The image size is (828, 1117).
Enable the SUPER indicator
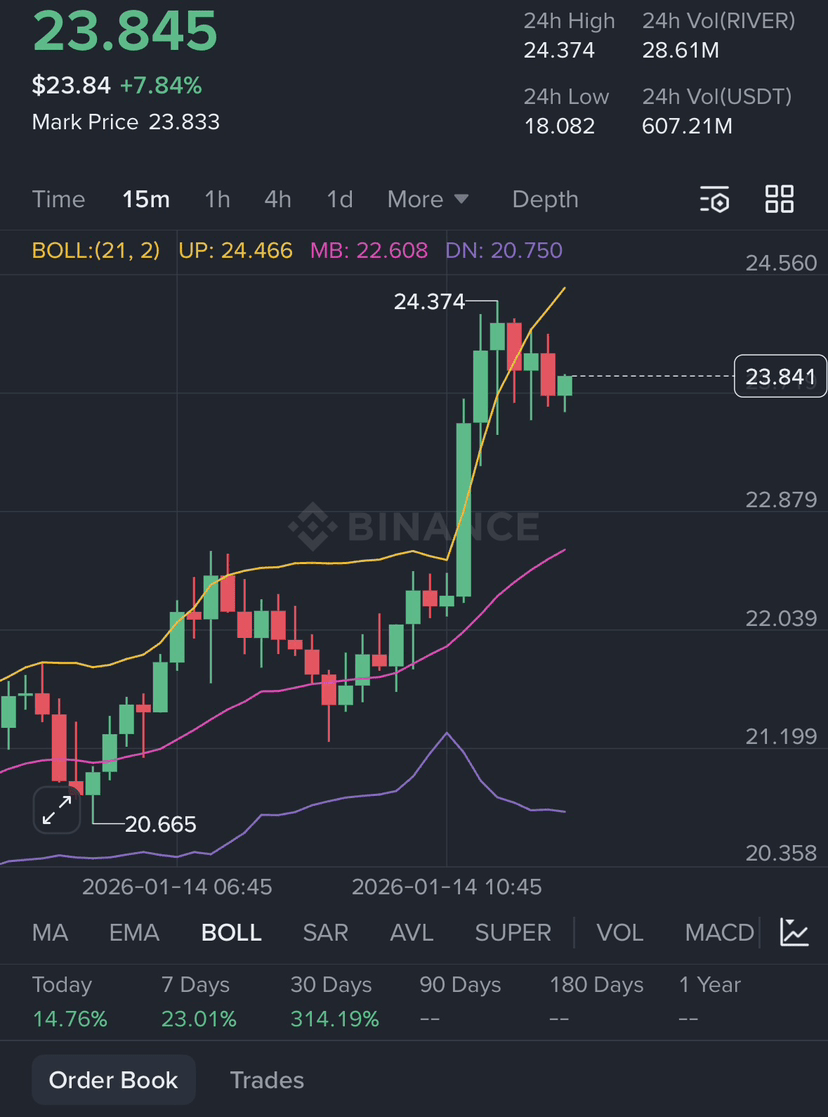pos(513,932)
